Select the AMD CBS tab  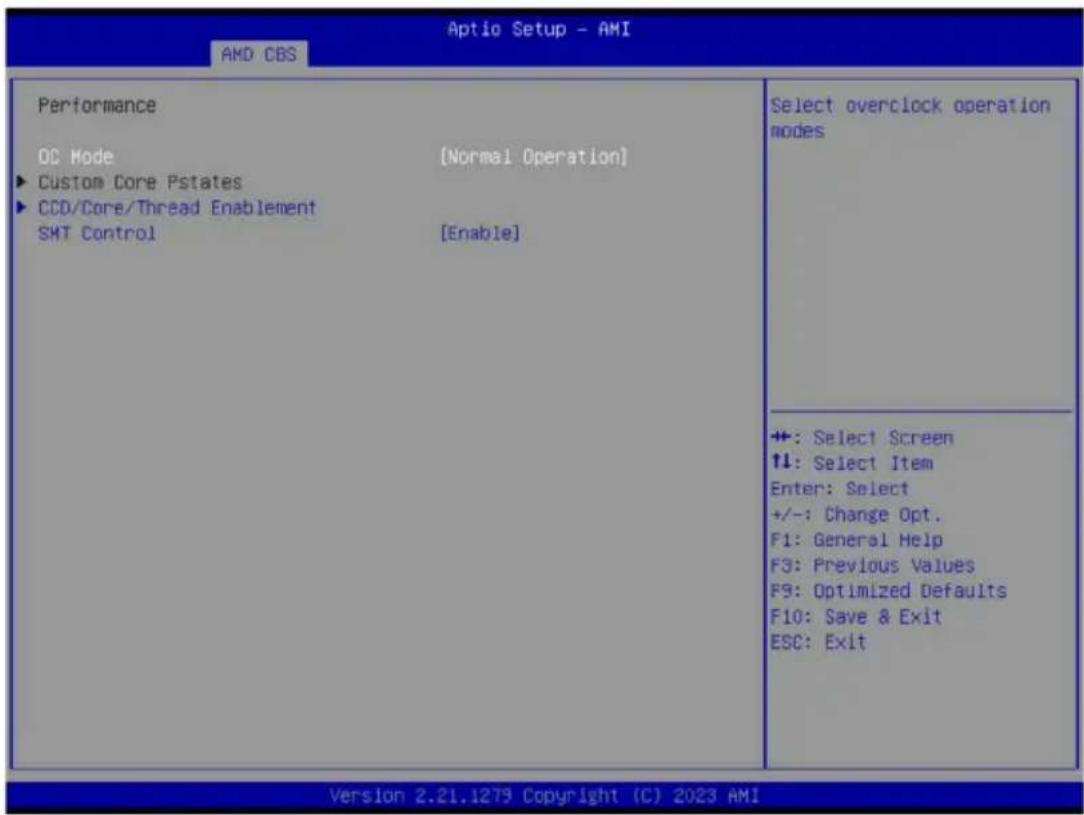[x=259, y=54]
